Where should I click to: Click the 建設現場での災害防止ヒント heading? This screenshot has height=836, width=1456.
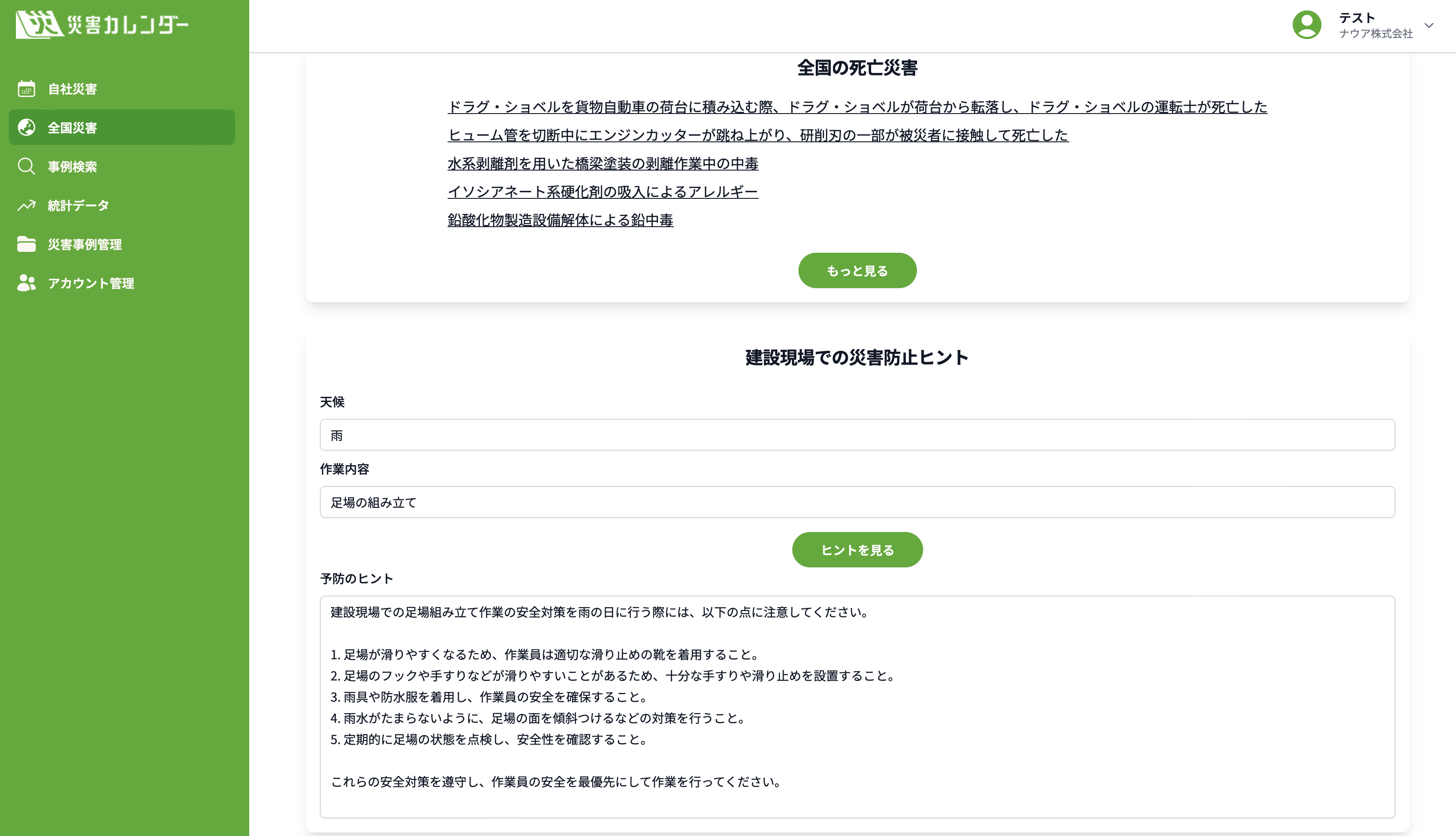[857, 357]
